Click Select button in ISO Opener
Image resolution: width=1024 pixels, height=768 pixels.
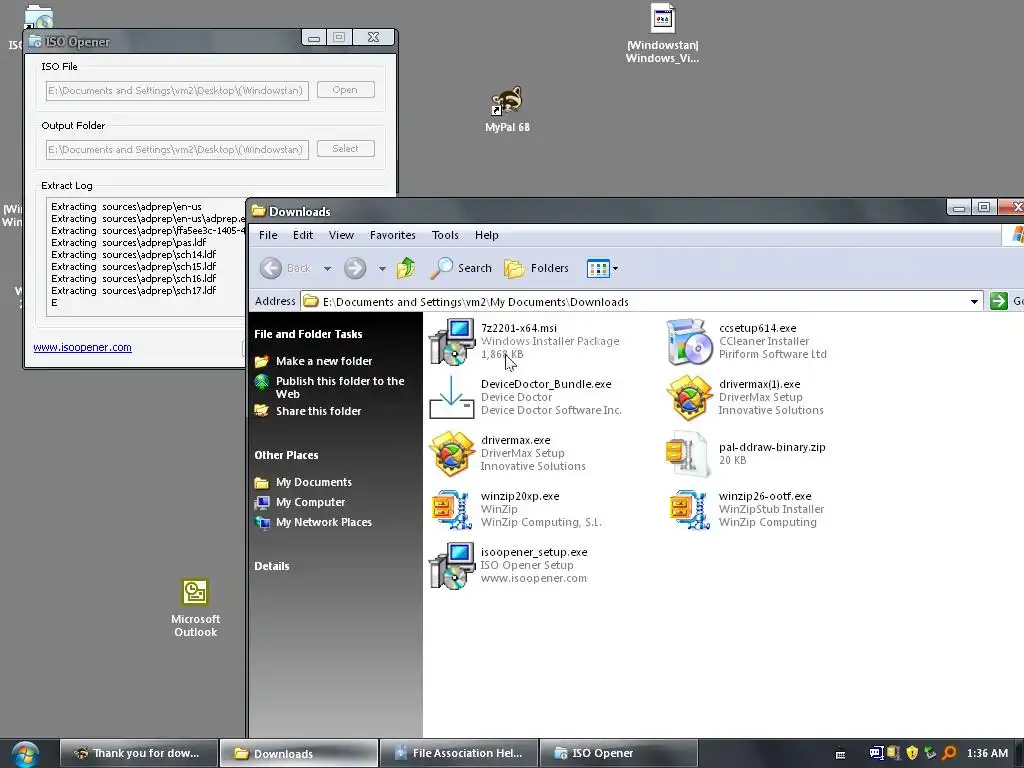coord(345,149)
